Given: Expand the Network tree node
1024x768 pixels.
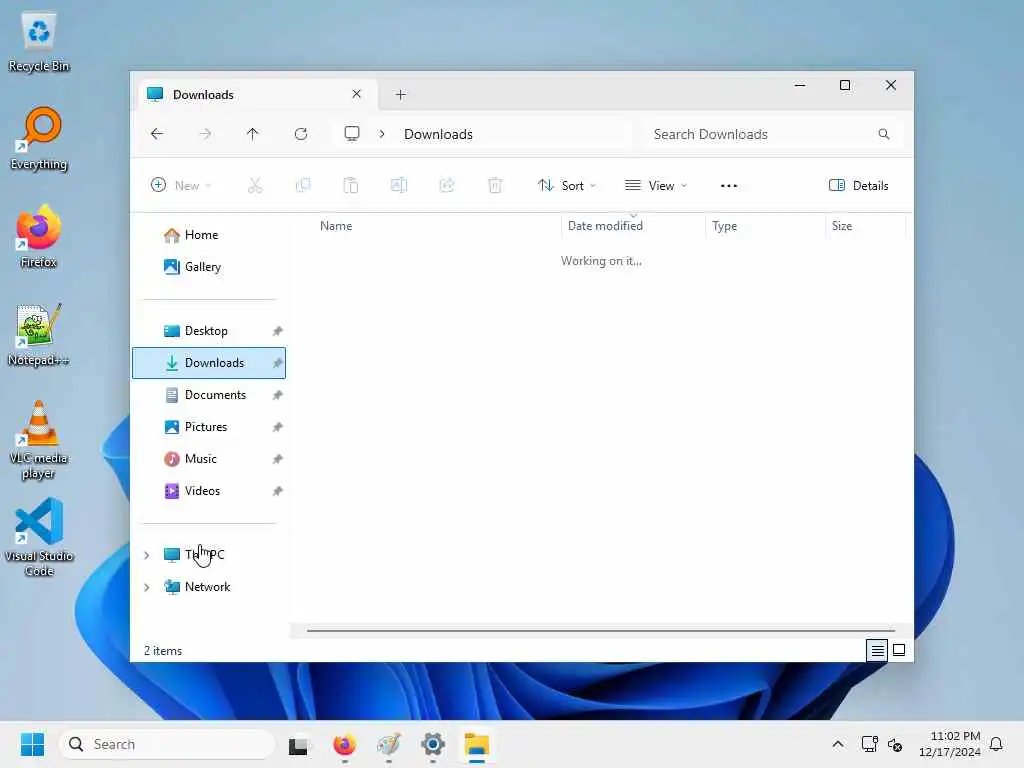Looking at the screenshot, I should click(x=147, y=587).
